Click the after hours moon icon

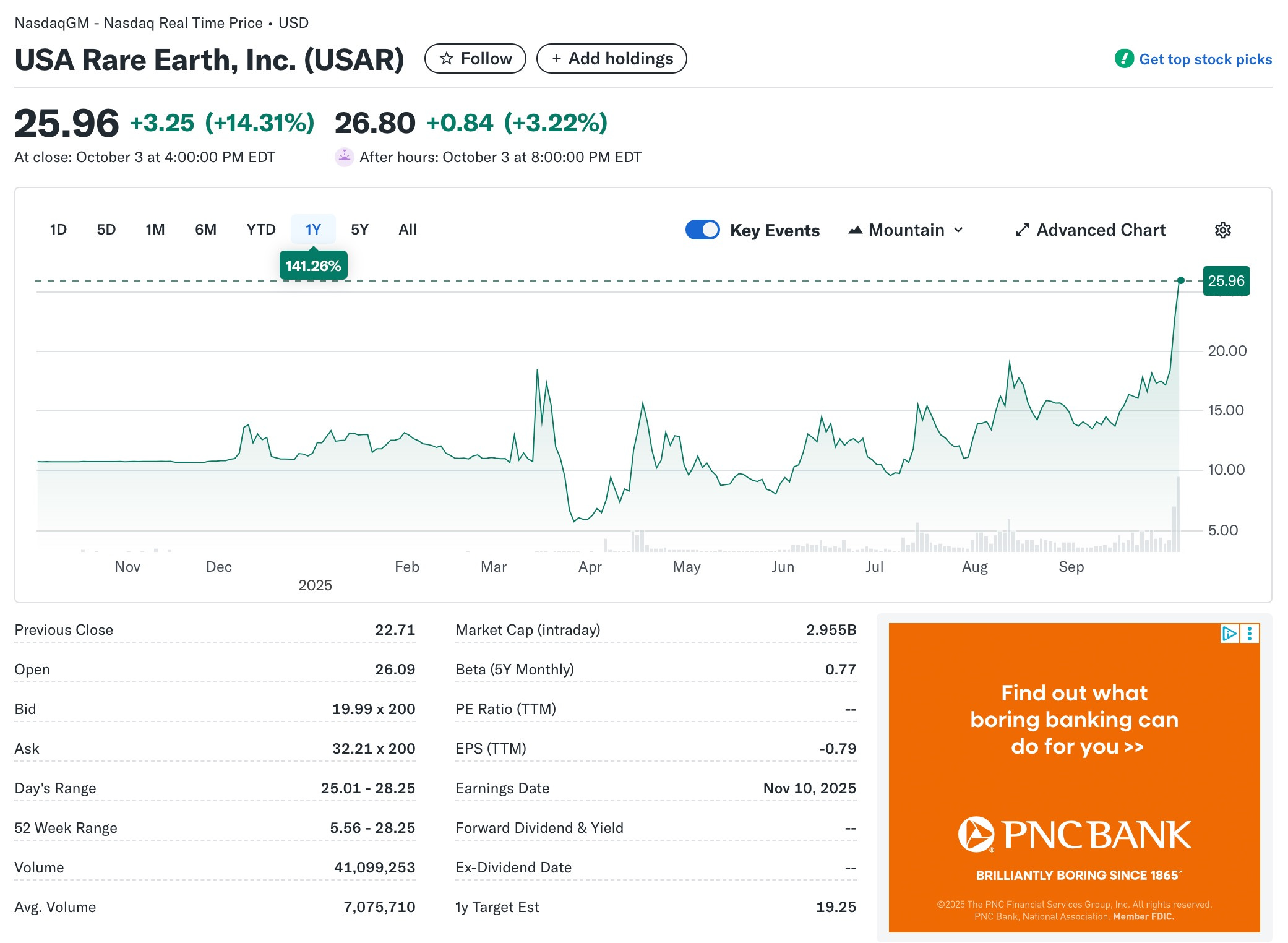click(x=344, y=157)
